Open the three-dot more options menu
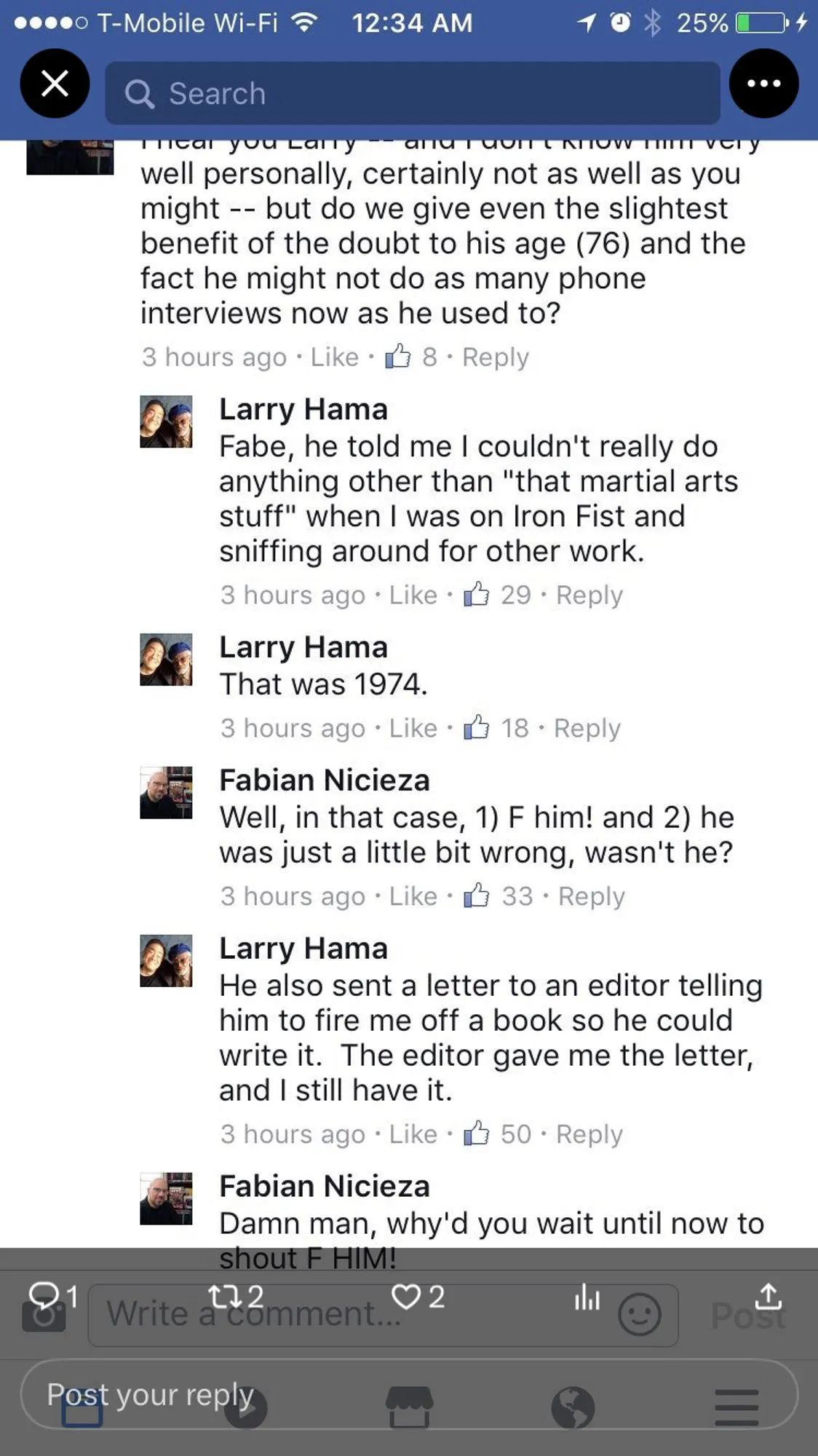Image resolution: width=818 pixels, height=1456 pixels. [763, 84]
